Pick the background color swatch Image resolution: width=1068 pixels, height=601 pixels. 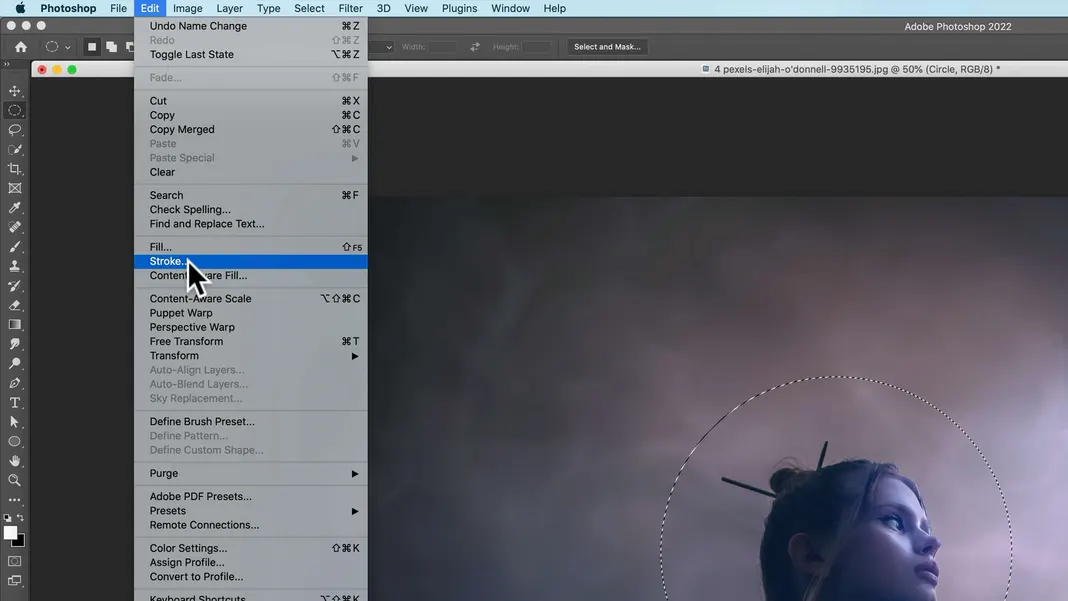coord(20,542)
